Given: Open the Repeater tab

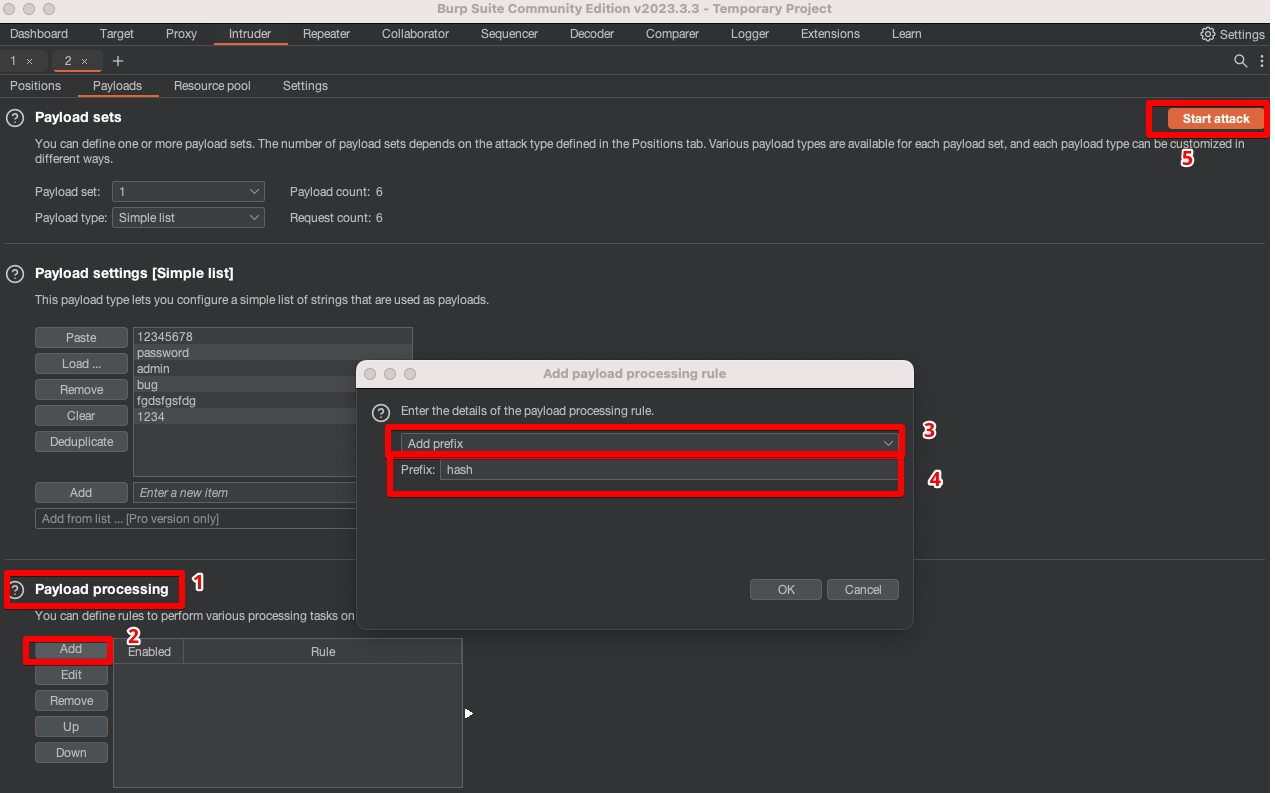Looking at the screenshot, I should (x=326, y=34).
